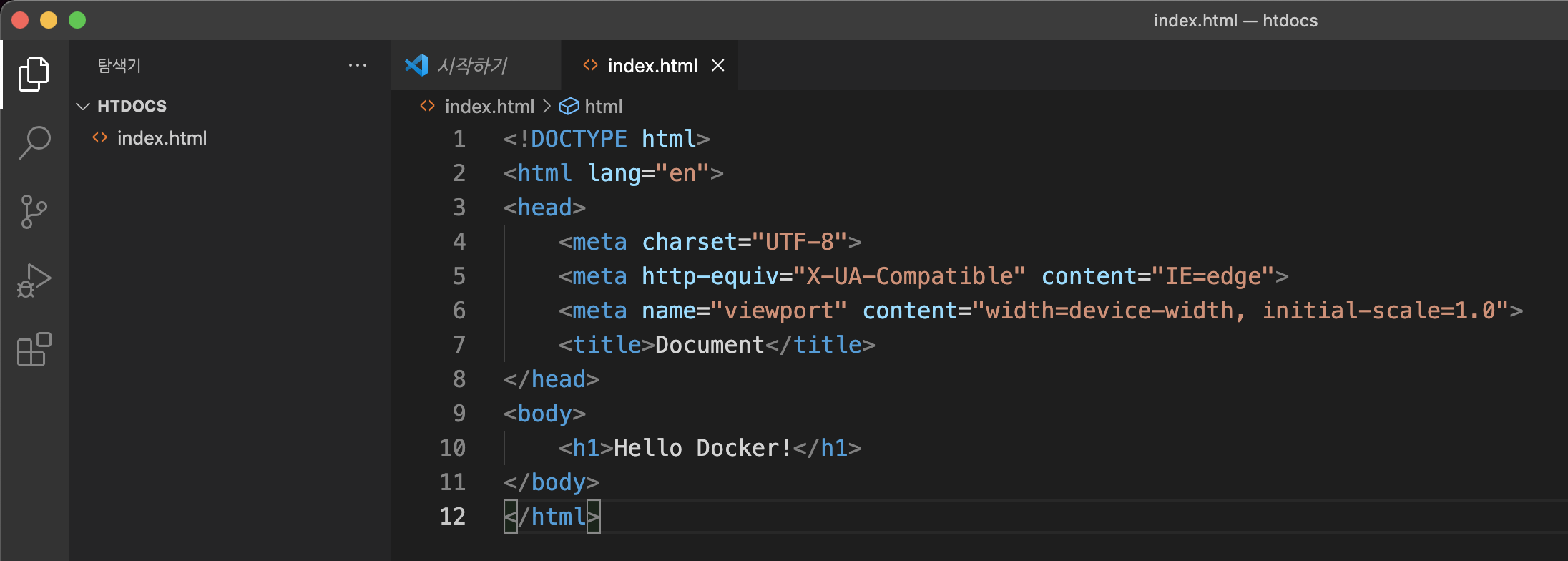Click the breadcrumb html cube icon
This screenshot has height=561, width=1568.
(x=569, y=107)
